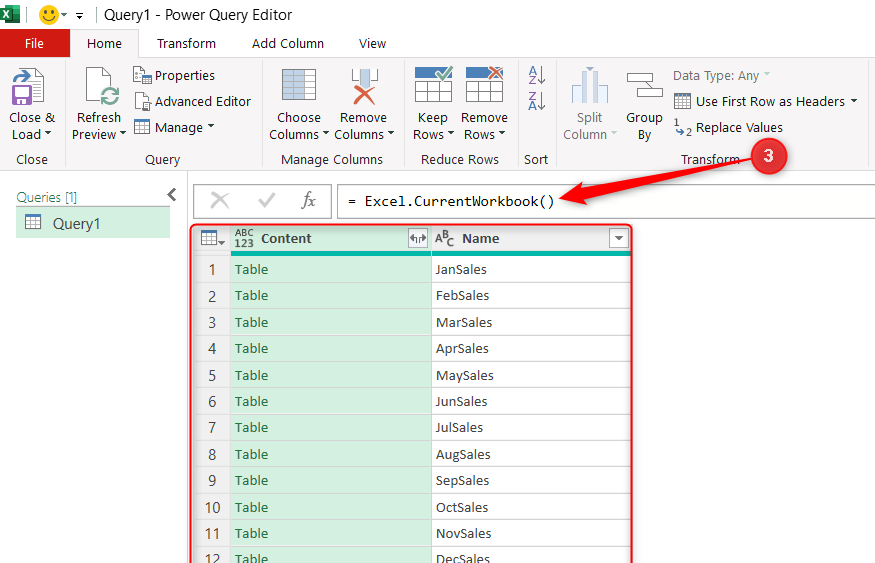Expand the Refresh Preview dropdown arrow
Image resolution: width=875 pixels, height=563 pixels.
(x=123, y=134)
